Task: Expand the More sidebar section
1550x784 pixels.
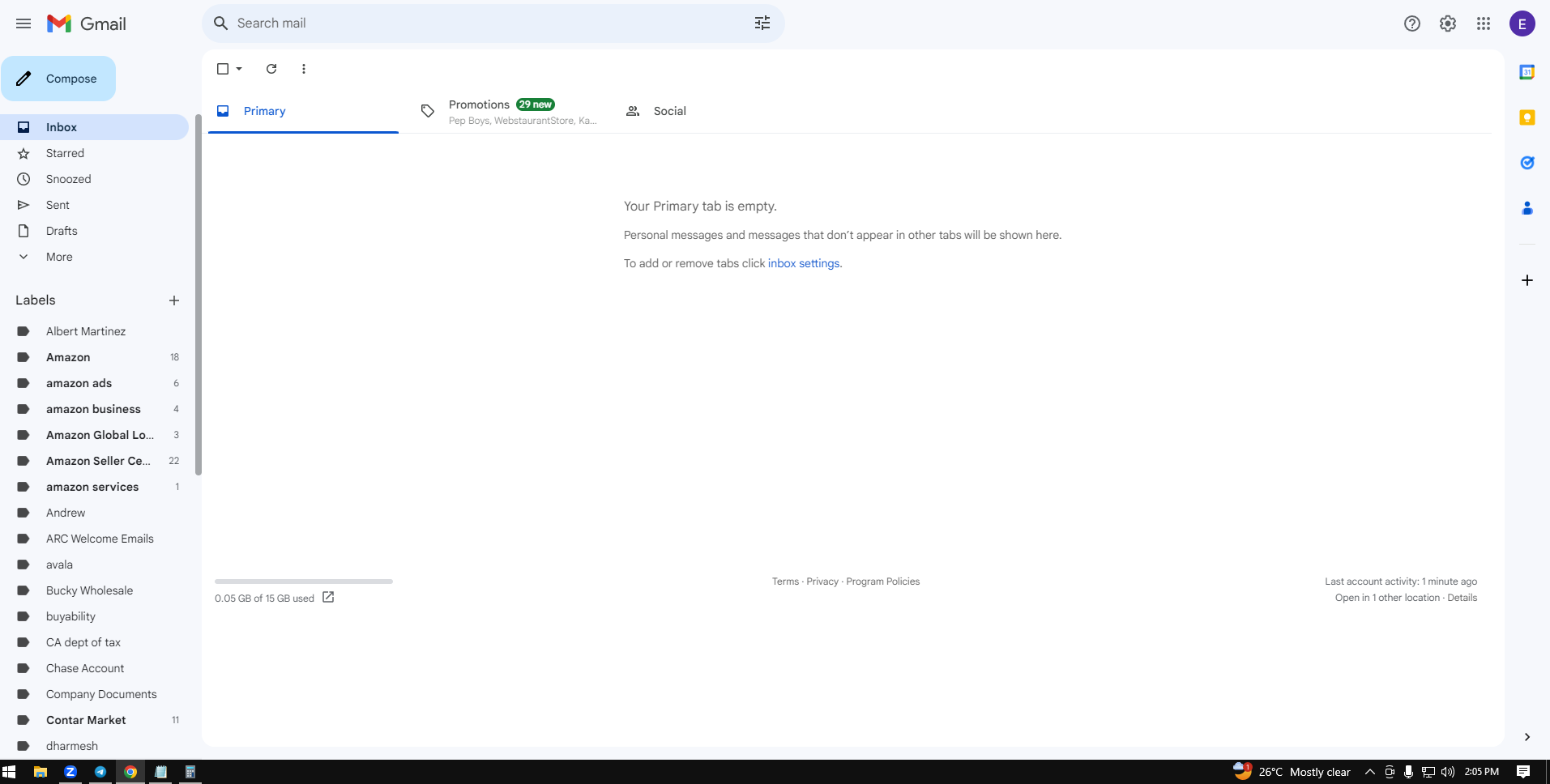Action: pos(59,257)
